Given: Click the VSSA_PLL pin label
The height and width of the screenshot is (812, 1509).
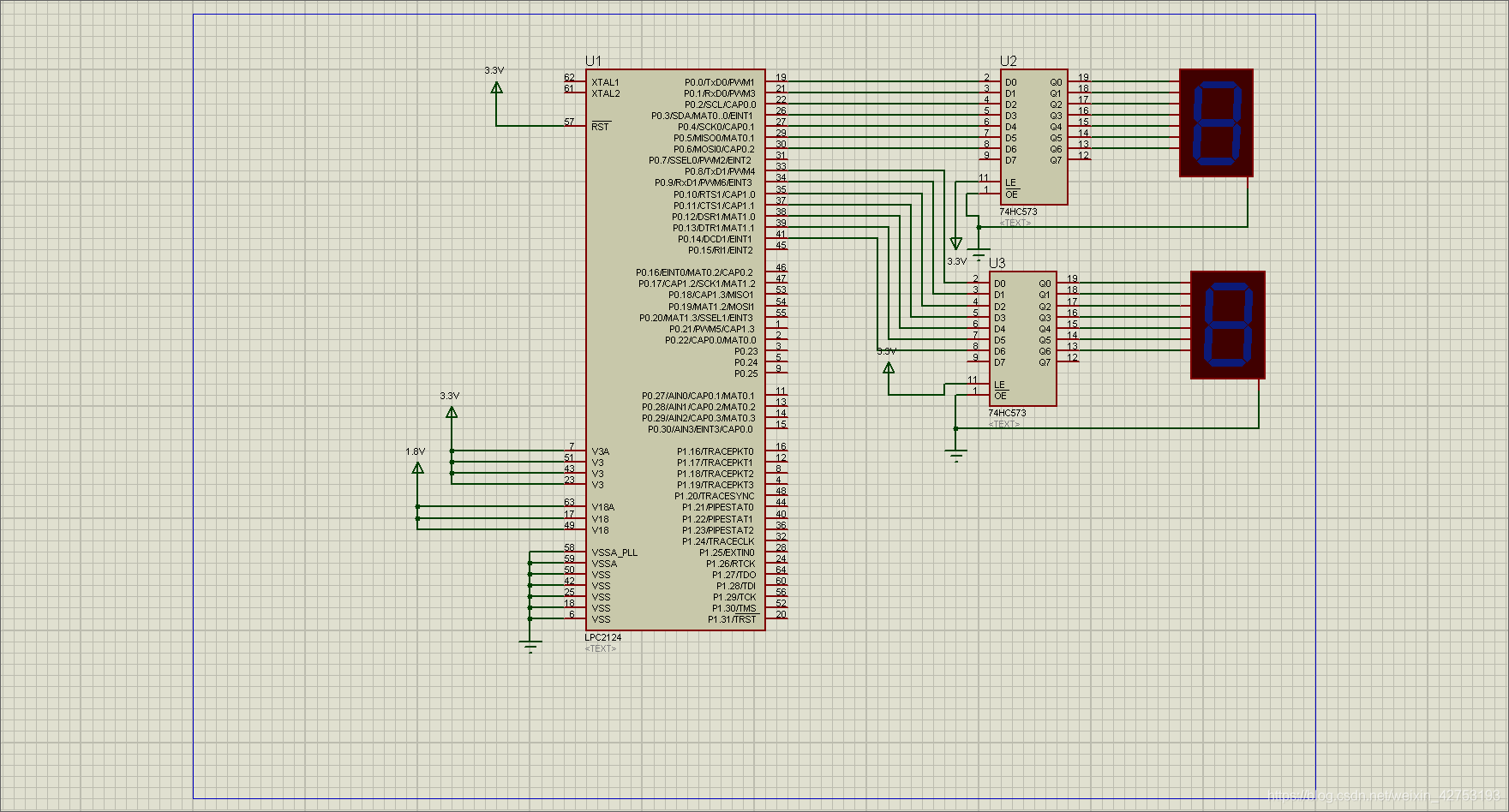Looking at the screenshot, I should (614, 552).
